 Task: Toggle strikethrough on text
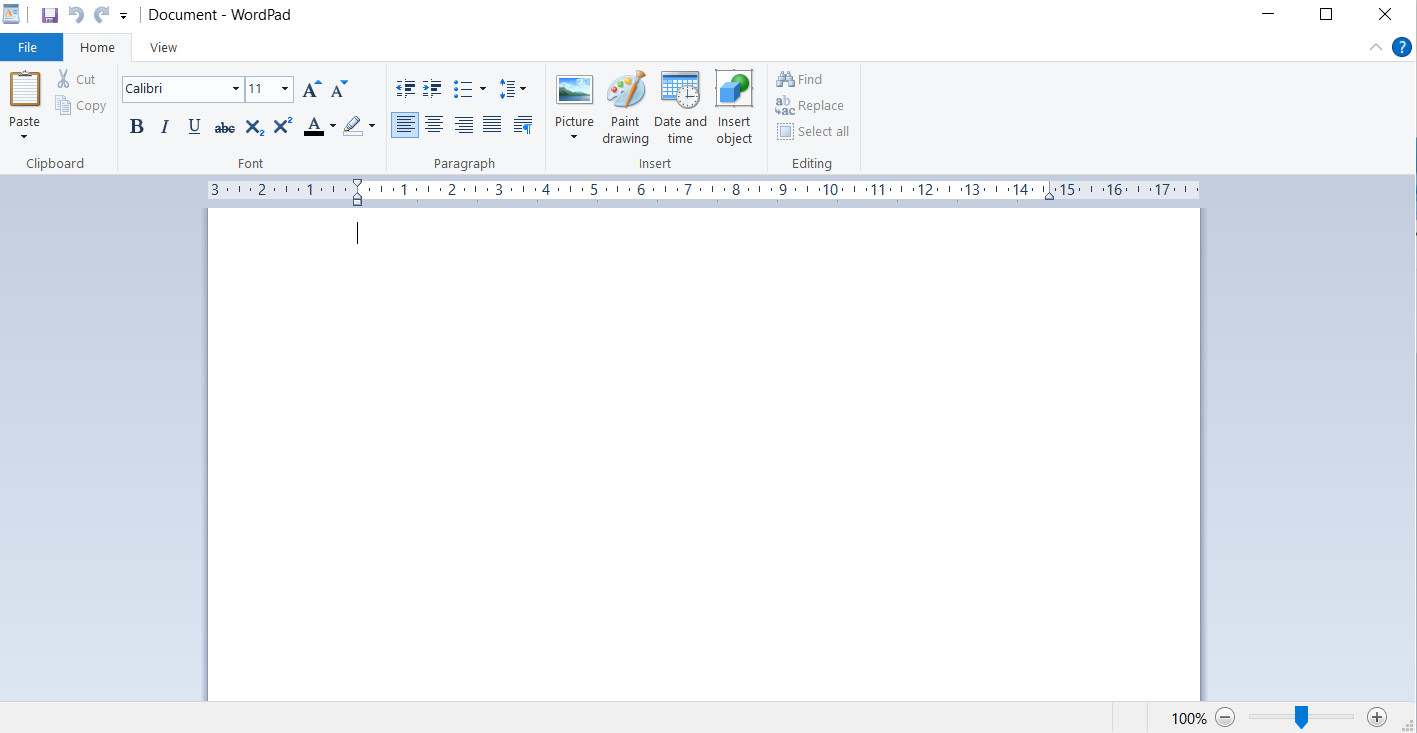click(224, 125)
